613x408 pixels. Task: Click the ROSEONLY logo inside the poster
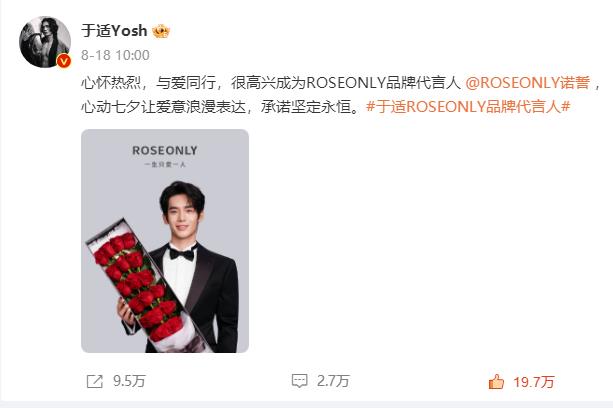[165, 150]
